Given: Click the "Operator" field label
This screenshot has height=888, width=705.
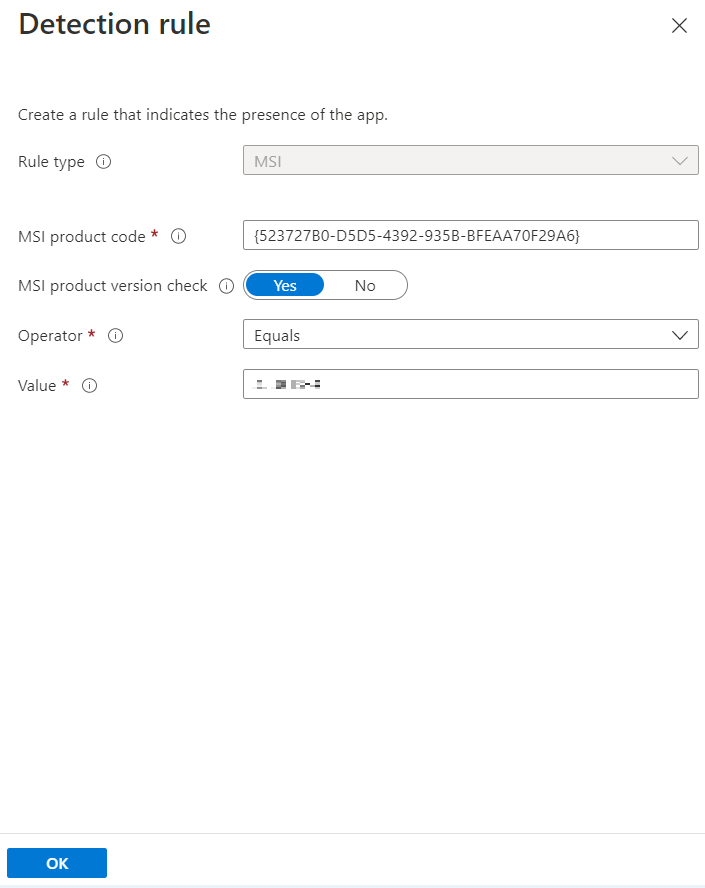Looking at the screenshot, I should tap(50, 336).
